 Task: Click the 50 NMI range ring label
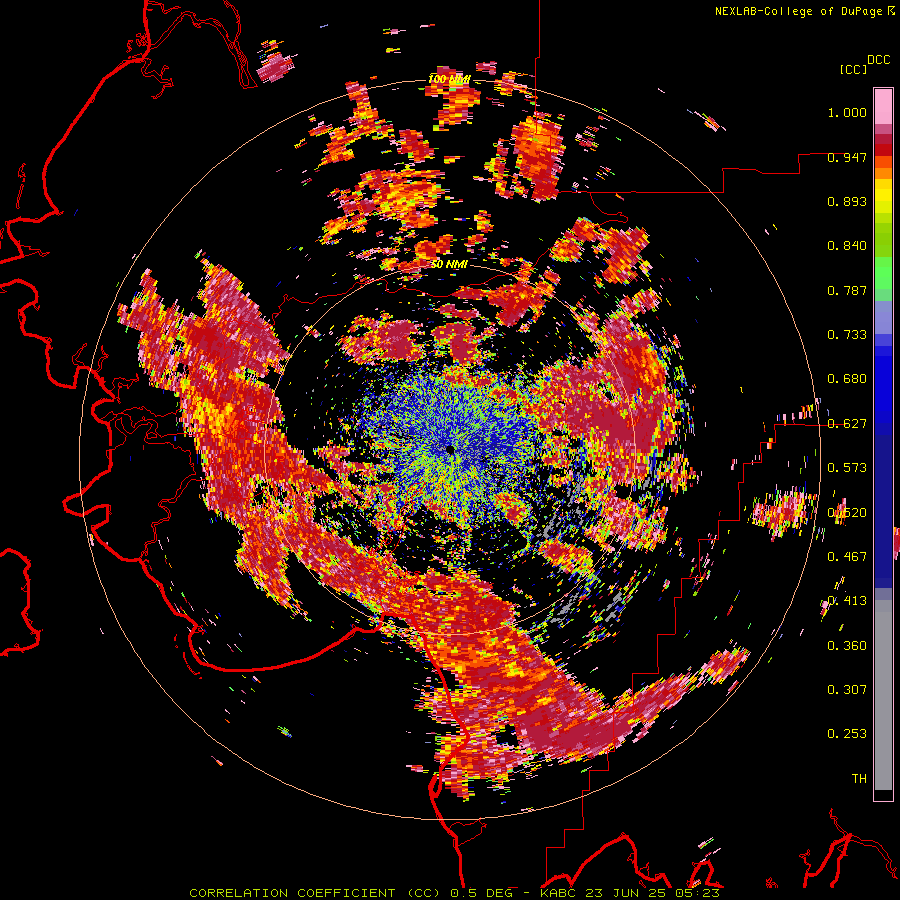pos(449,265)
